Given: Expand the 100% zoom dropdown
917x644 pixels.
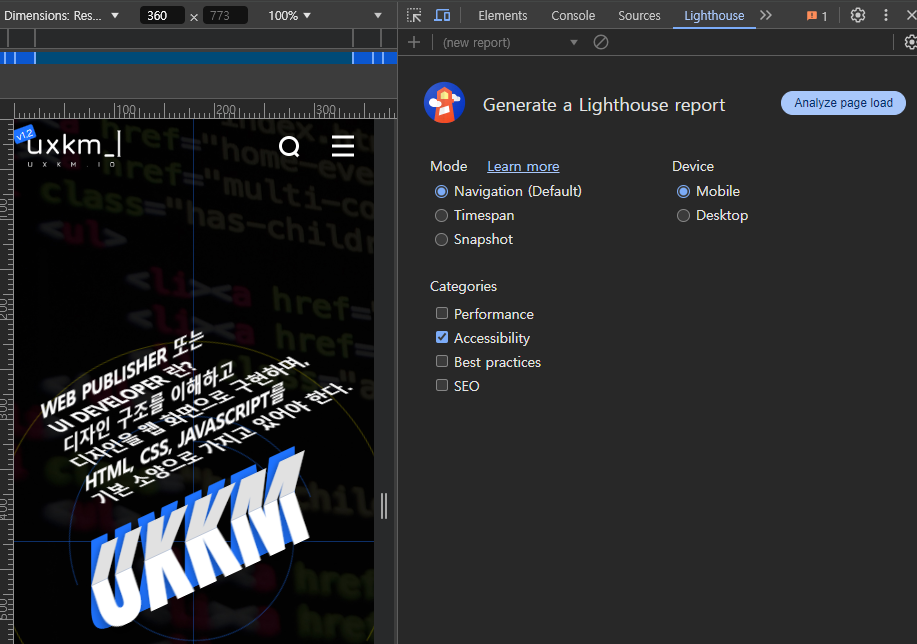Looking at the screenshot, I should pos(290,15).
